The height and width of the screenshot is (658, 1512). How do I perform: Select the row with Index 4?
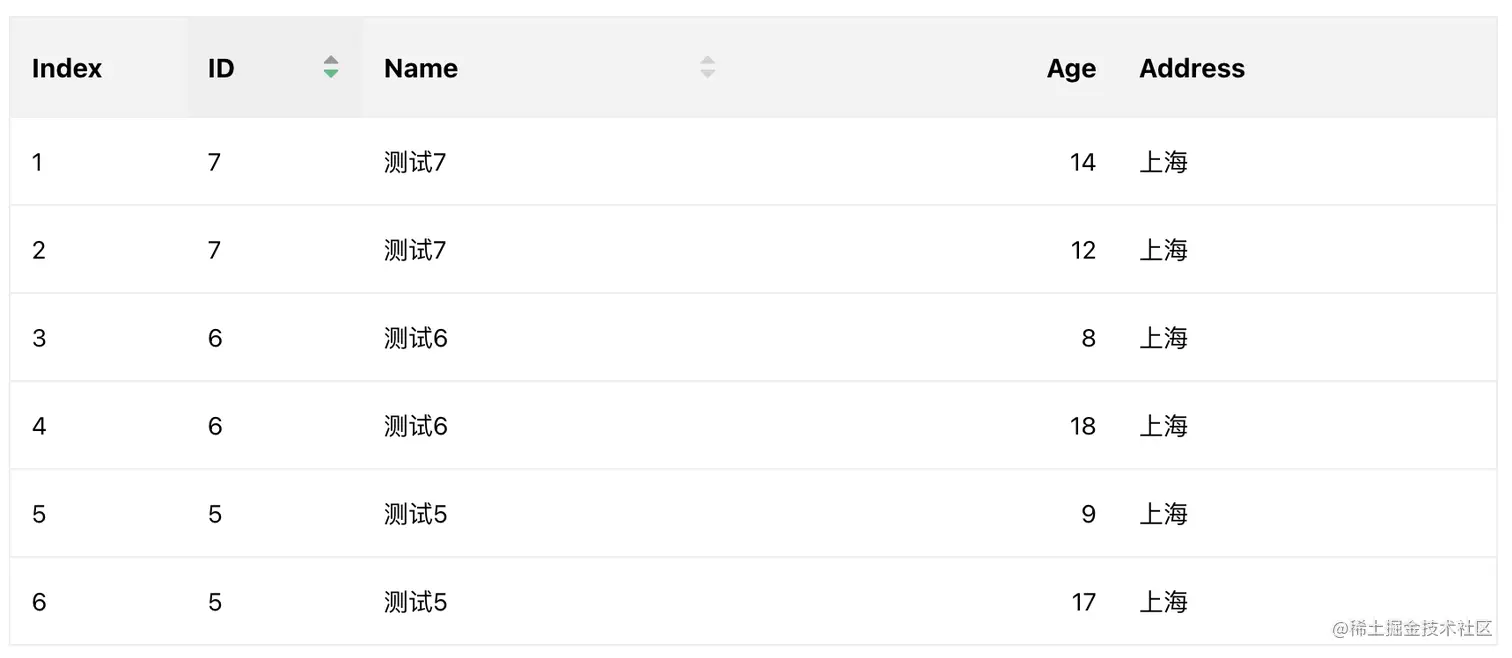pyautogui.click(x=754, y=426)
